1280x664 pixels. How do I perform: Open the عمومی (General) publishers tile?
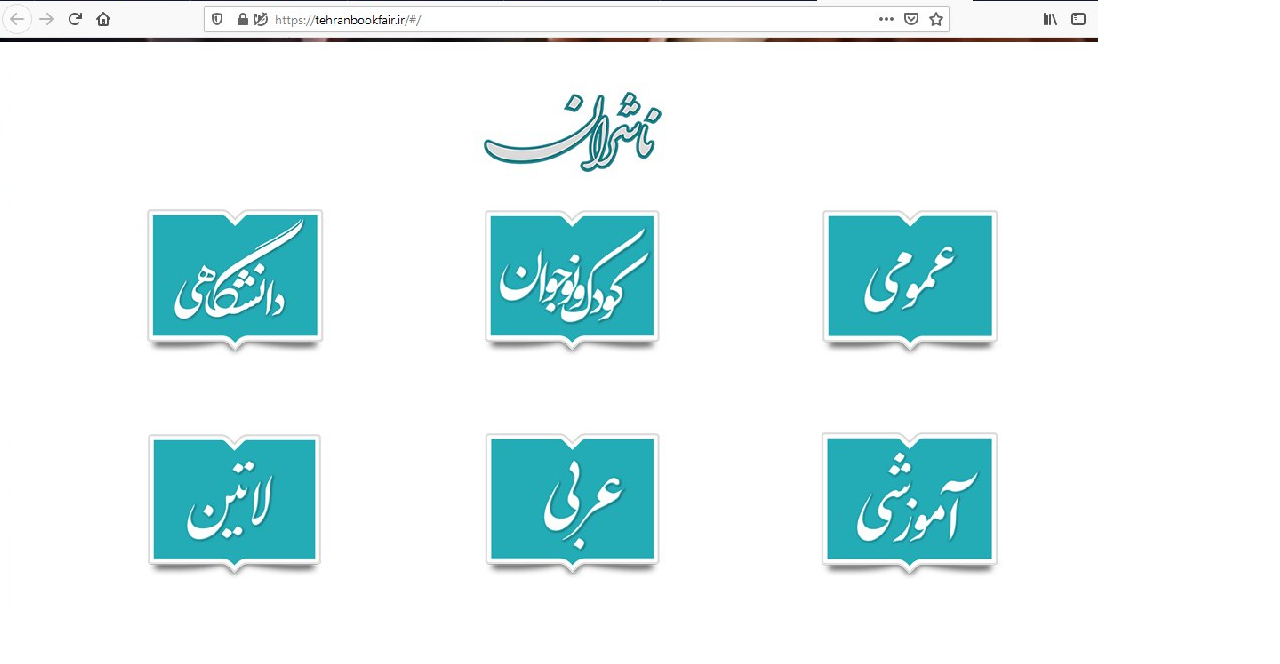910,280
